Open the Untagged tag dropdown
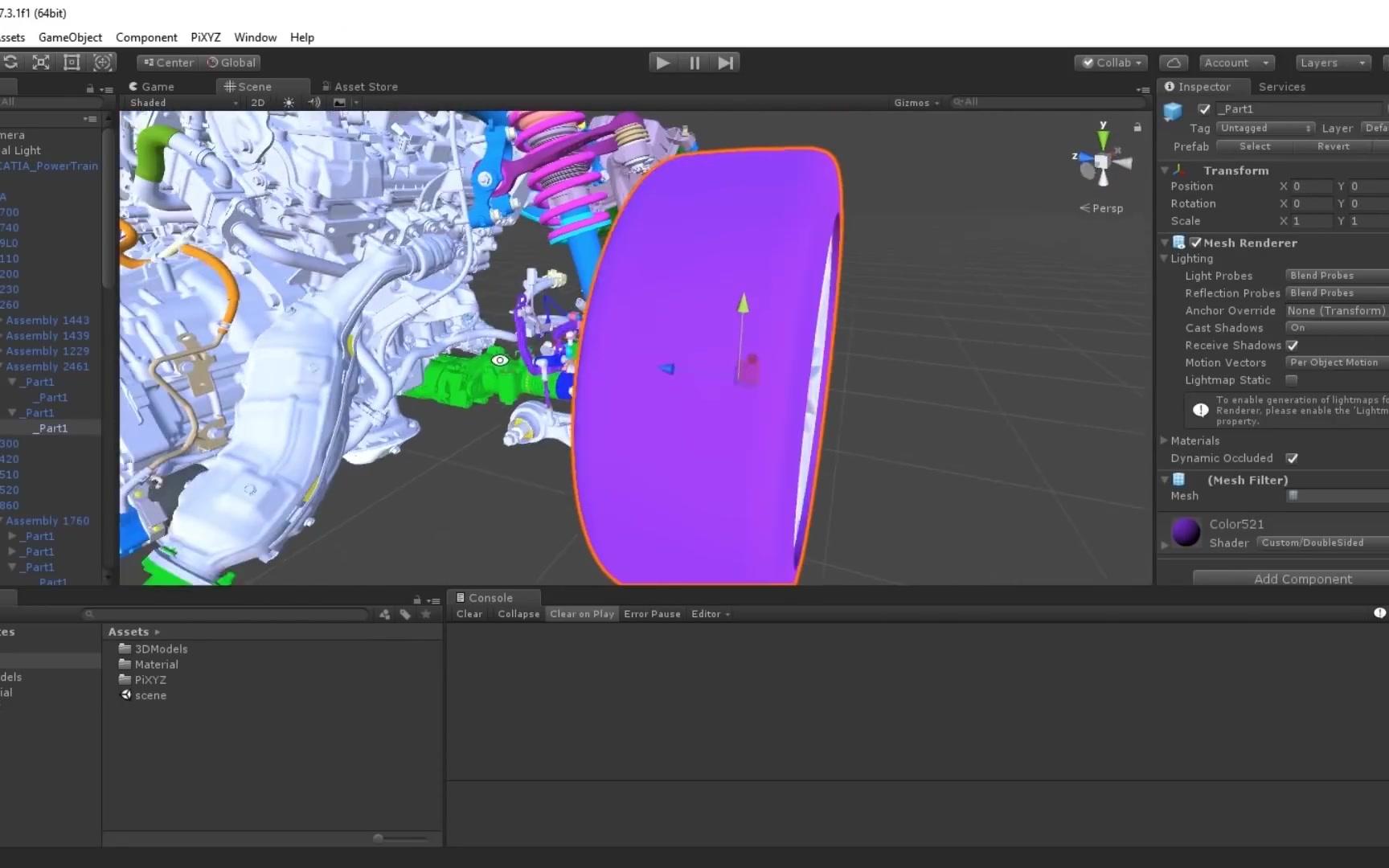Screen dimensions: 1389x868 [1264, 128]
